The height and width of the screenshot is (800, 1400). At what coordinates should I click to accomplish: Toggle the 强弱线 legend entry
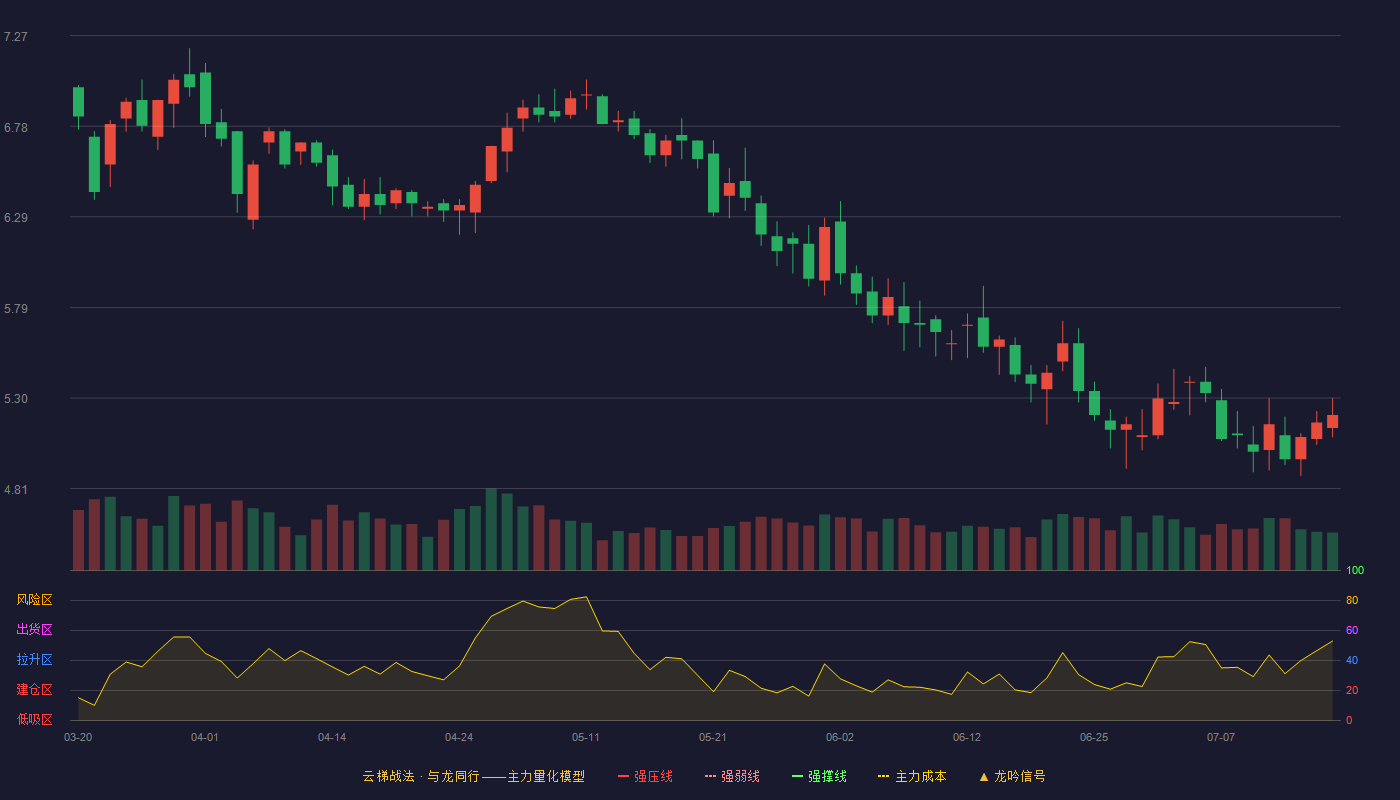732,776
